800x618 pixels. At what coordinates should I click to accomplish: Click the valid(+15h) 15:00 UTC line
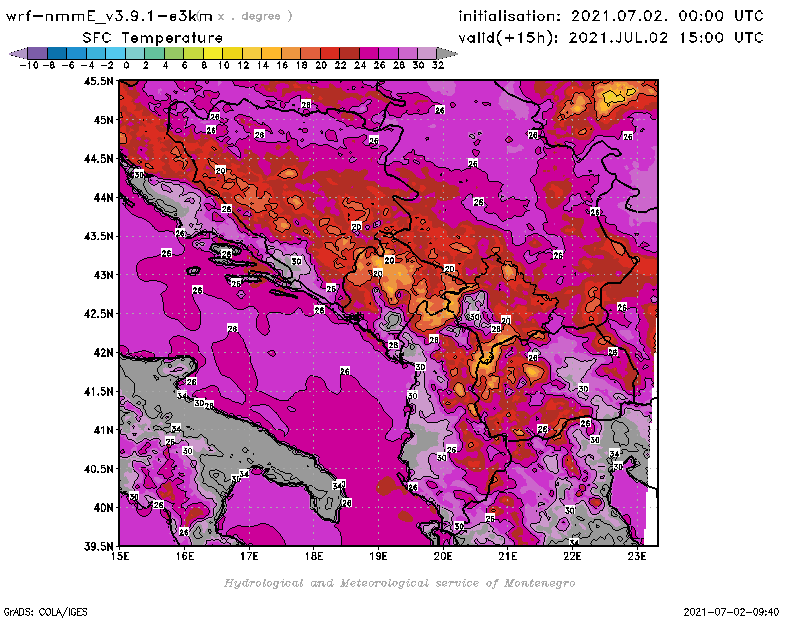[x=611, y=38]
